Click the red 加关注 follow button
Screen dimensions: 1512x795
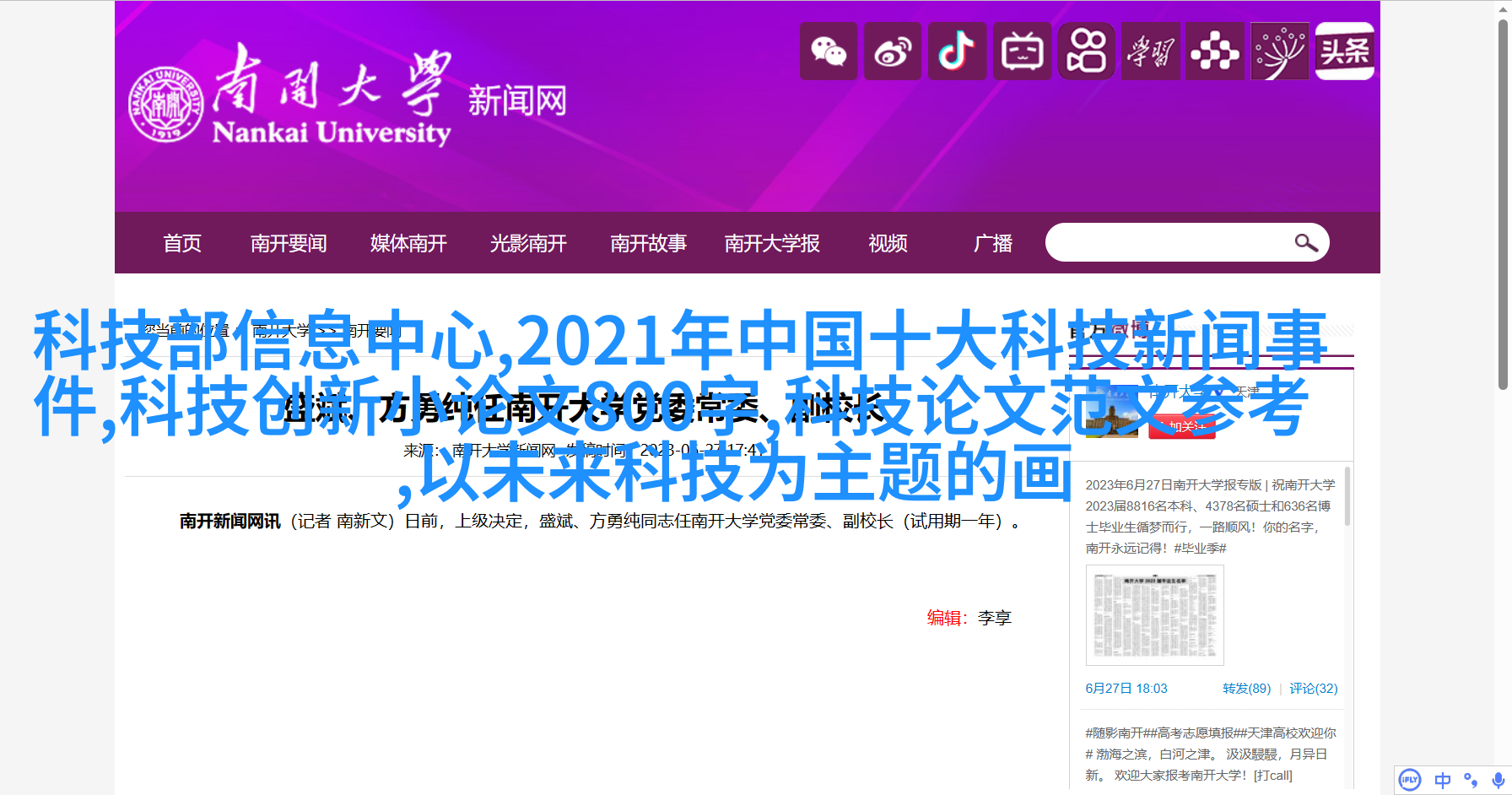tap(1182, 426)
